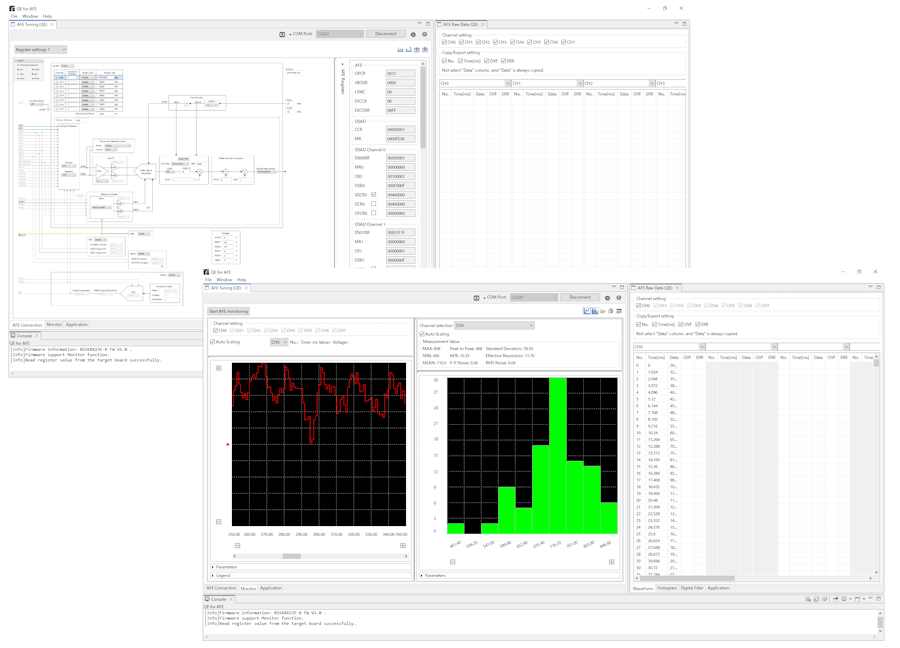Open the Register settings 1 dropdown

click(40, 49)
